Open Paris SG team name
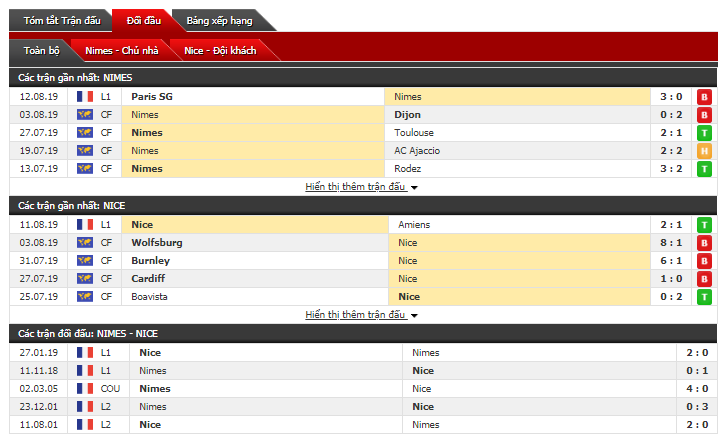719x434 pixels. pyautogui.click(x=152, y=97)
